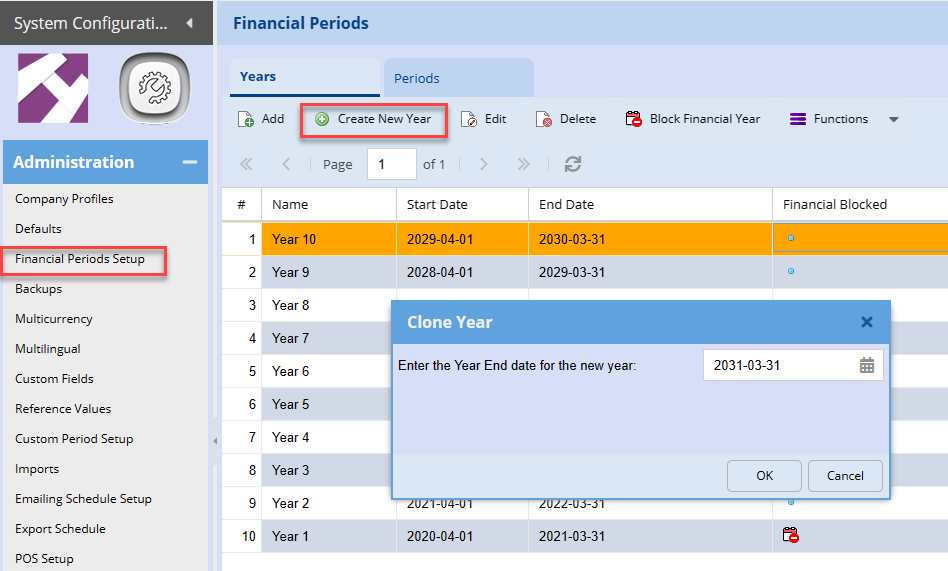Viewport: 948px width, 571px height.
Task: Cancel the Clone Year dialog
Action: pos(845,476)
